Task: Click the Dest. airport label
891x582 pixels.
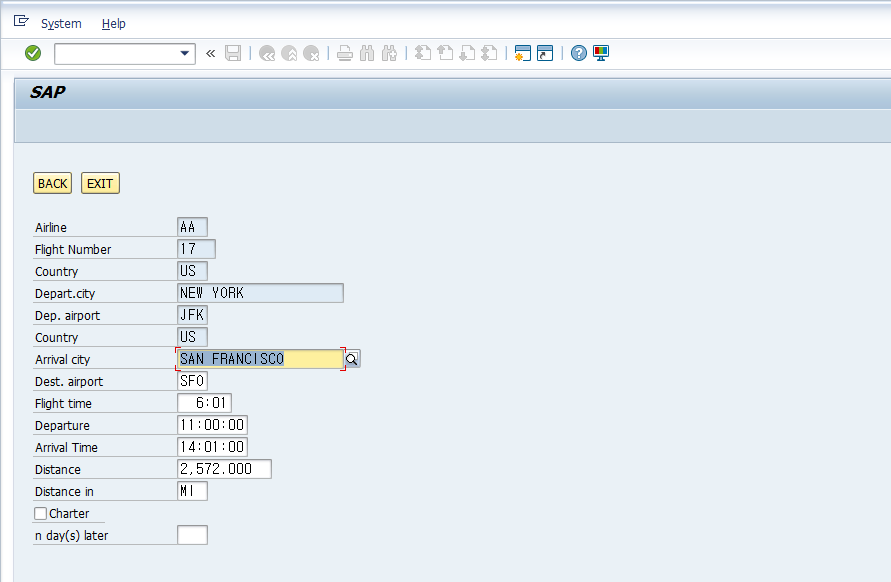Action: click(69, 382)
